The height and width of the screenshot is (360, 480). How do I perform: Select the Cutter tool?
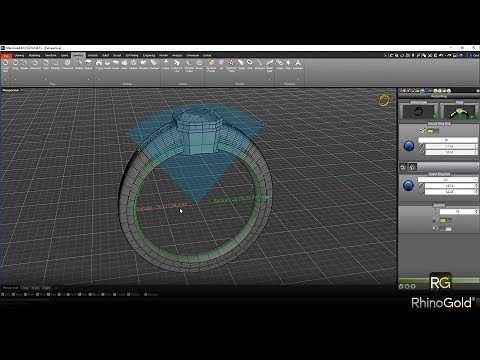pyautogui.click(x=166, y=64)
